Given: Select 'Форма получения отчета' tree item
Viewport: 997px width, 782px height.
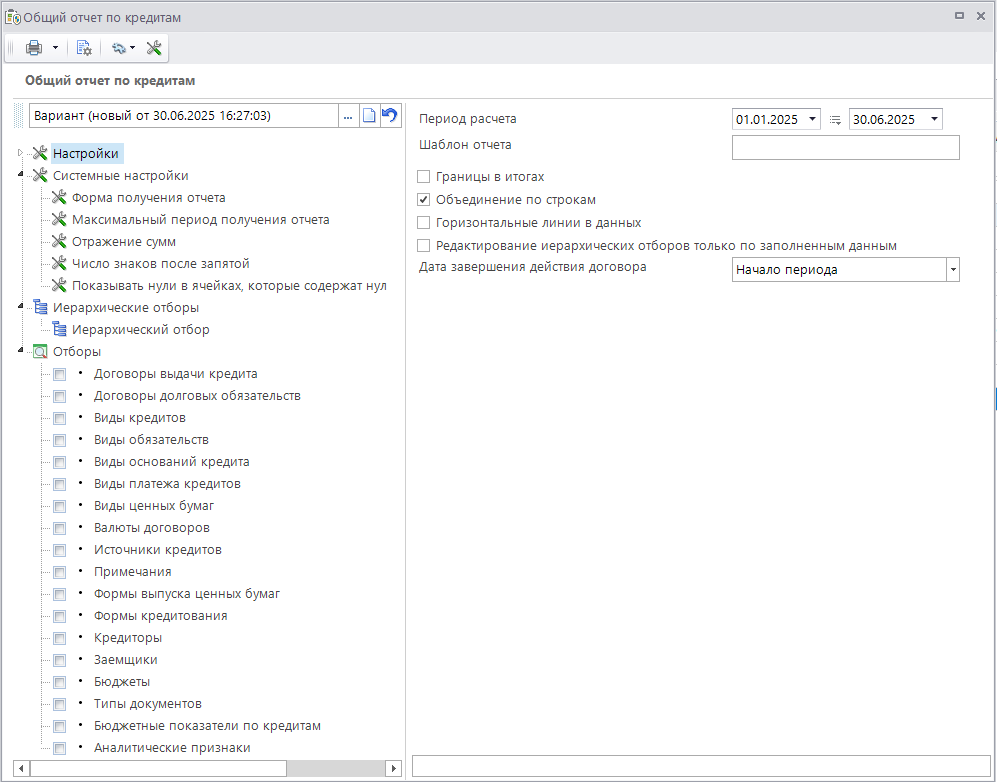Looking at the screenshot, I should [x=148, y=198].
